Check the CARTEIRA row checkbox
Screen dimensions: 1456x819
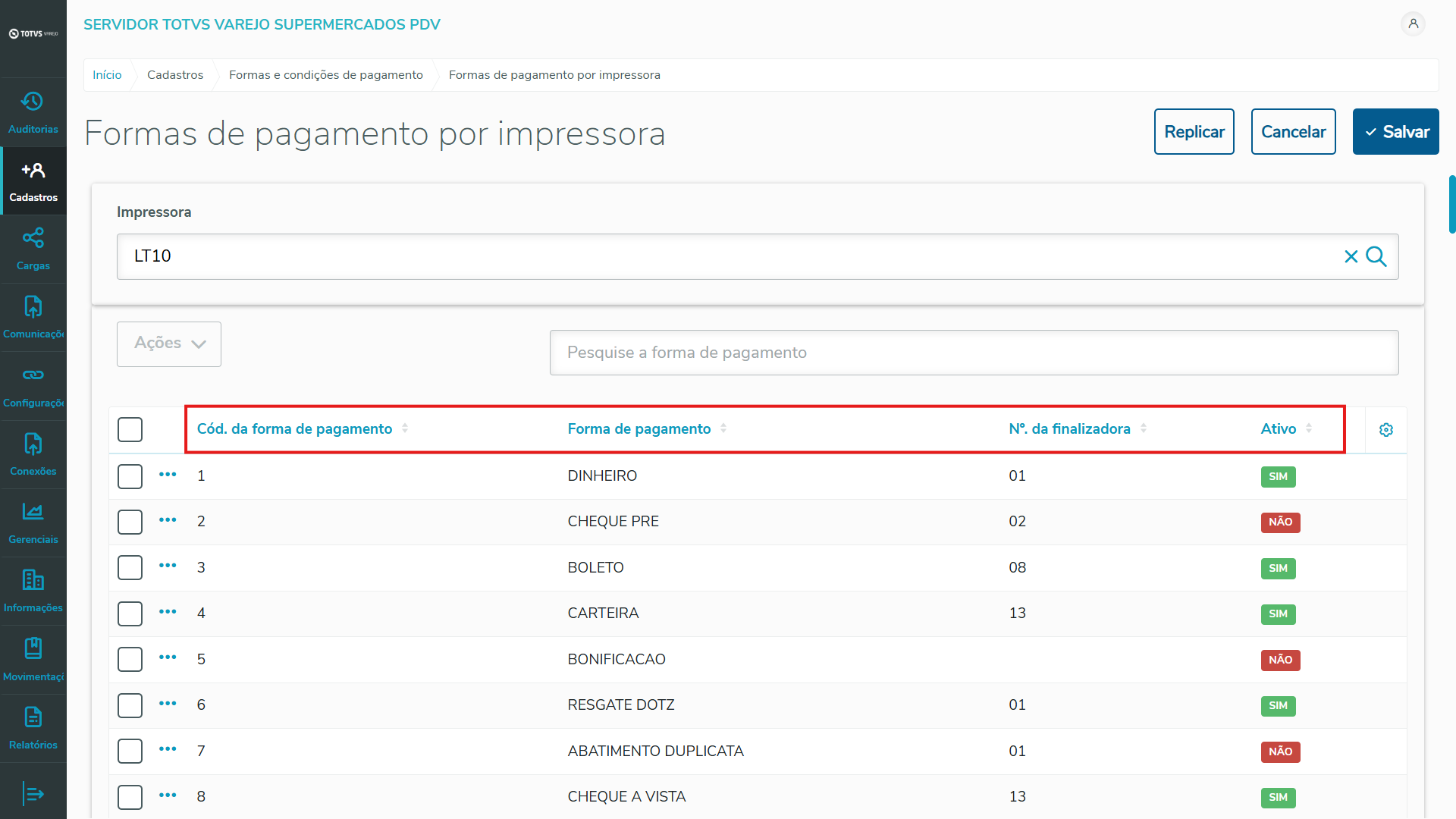click(130, 613)
